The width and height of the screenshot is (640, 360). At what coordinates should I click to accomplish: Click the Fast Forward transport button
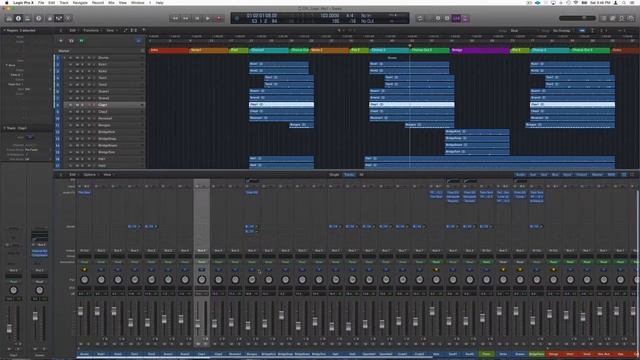(x=186, y=18)
